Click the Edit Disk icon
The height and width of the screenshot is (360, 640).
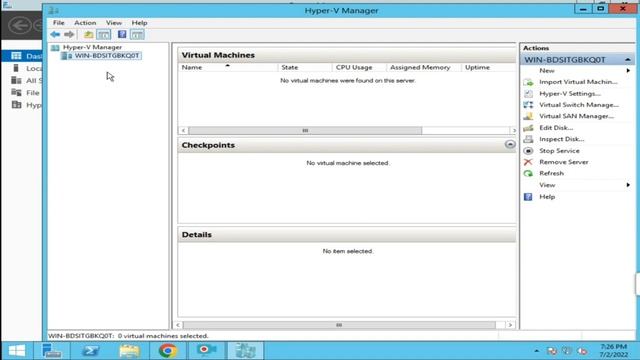(528, 128)
